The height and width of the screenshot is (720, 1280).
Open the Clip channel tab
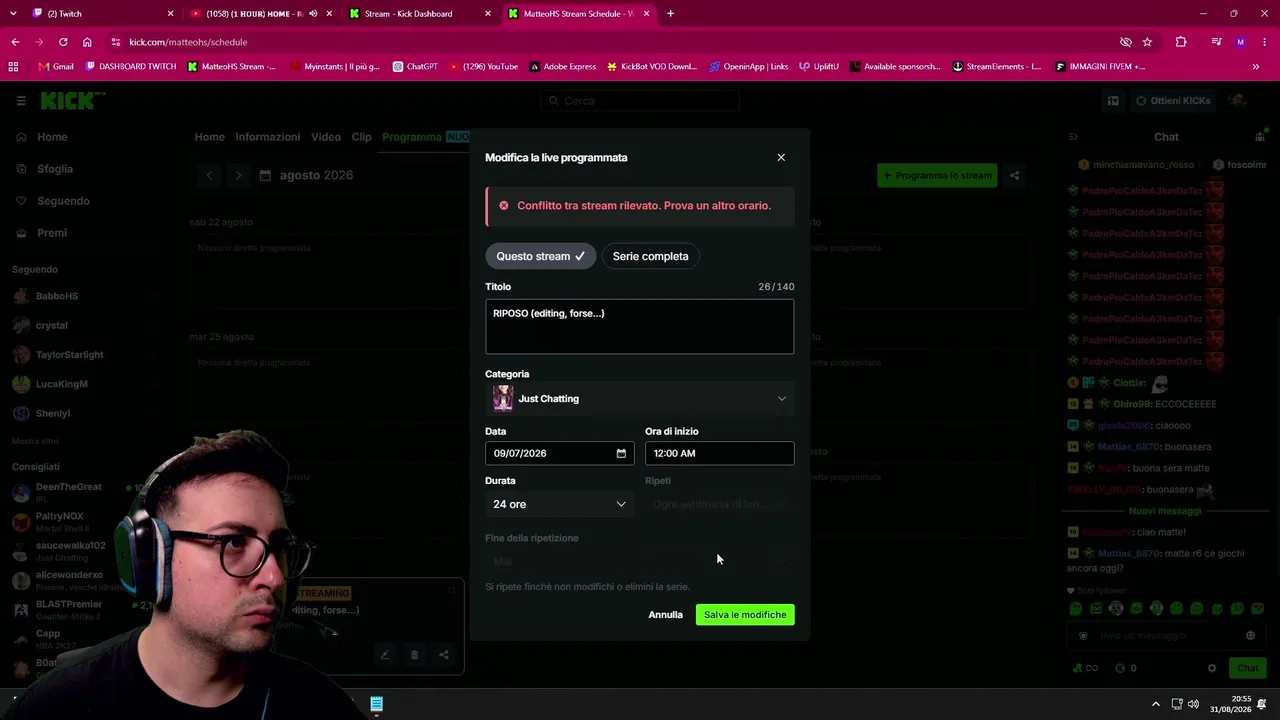[361, 137]
